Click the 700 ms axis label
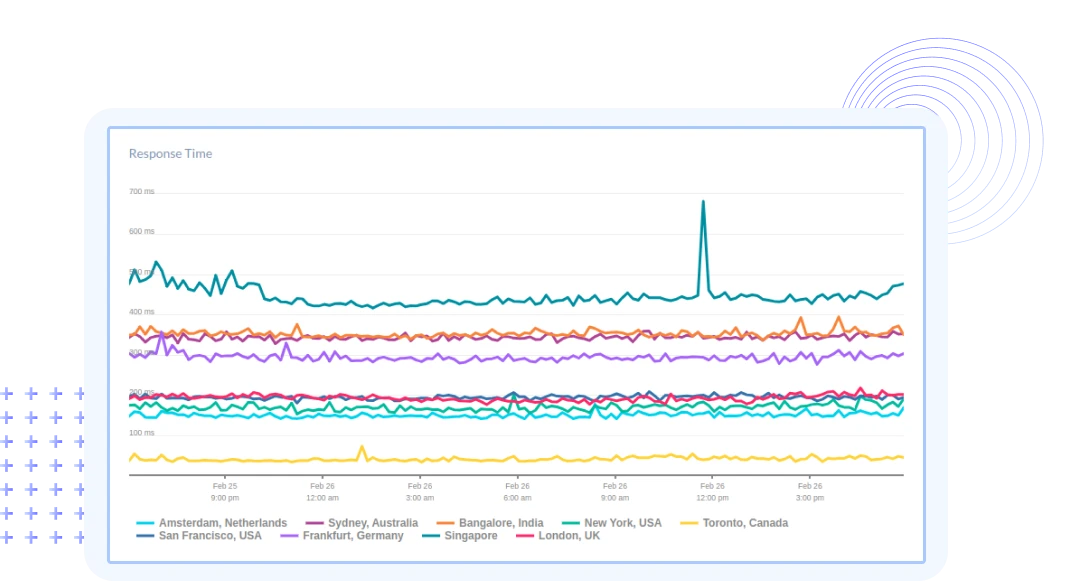 click(141, 191)
